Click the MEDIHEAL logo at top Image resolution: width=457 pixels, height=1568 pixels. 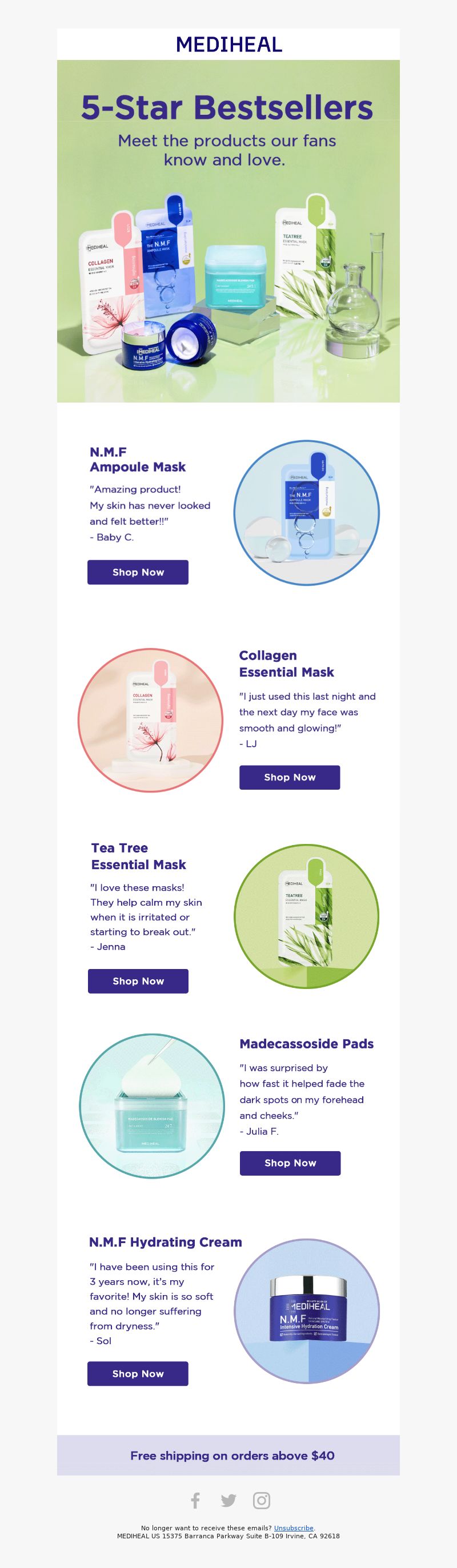[x=229, y=44]
